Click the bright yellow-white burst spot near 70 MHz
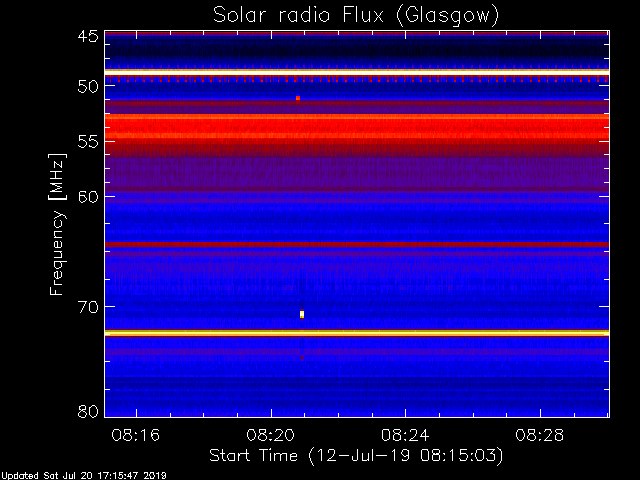 302,314
